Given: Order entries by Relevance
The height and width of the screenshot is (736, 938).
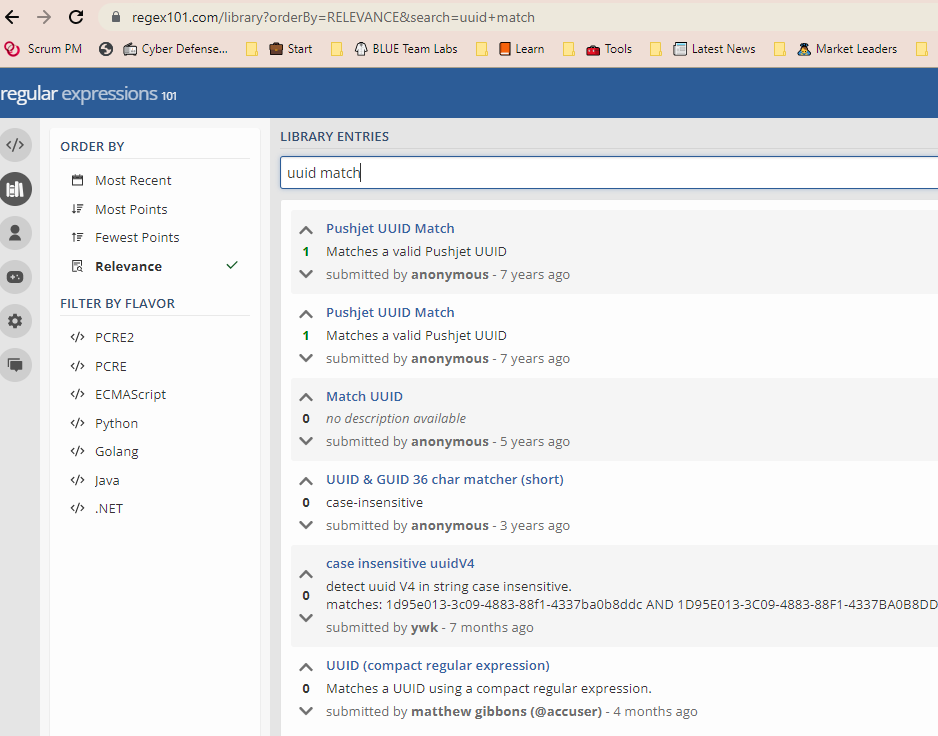Looking at the screenshot, I should click(154, 266).
